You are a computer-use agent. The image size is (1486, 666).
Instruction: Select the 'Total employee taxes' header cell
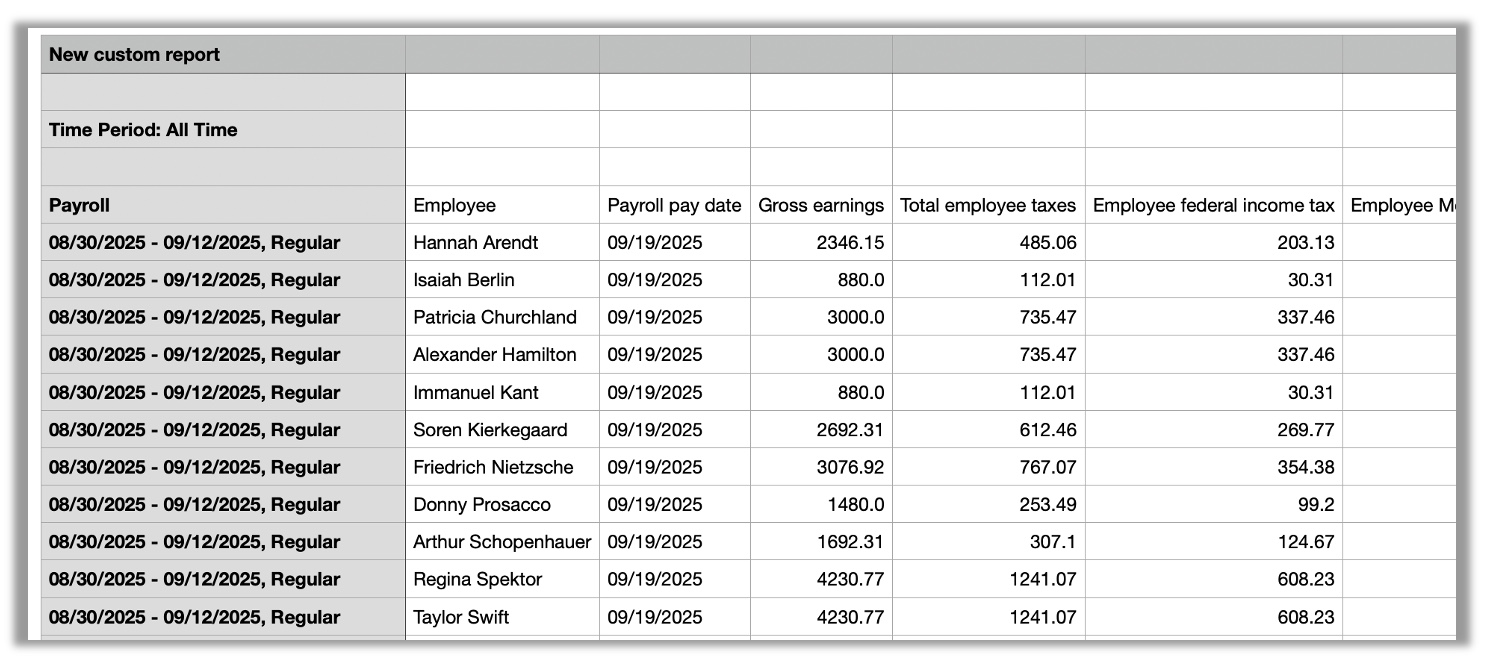pyautogui.click(x=988, y=205)
